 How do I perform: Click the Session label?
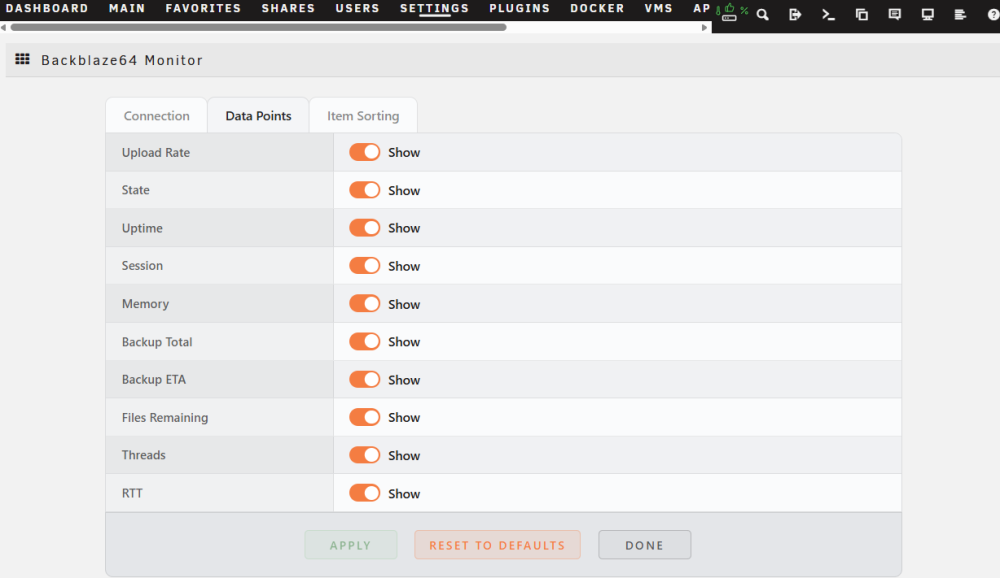click(x=142, y=265)
